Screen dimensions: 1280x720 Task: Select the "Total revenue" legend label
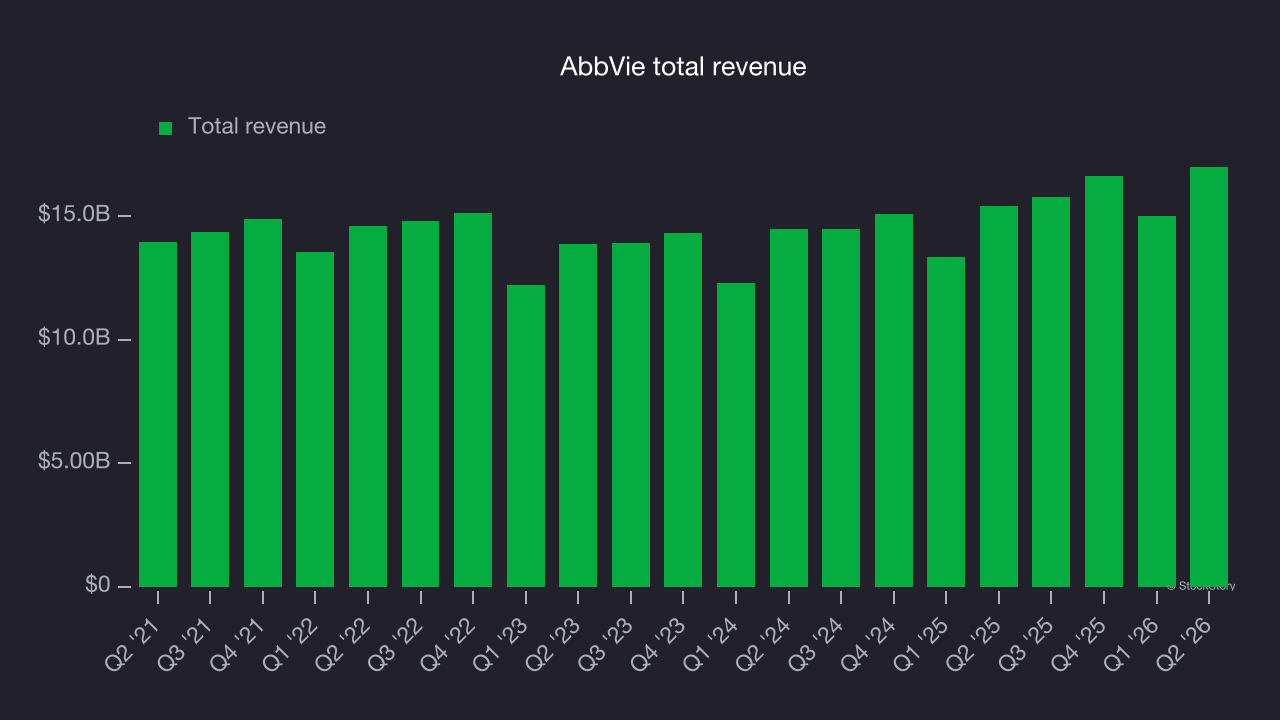tap(257, 127)
